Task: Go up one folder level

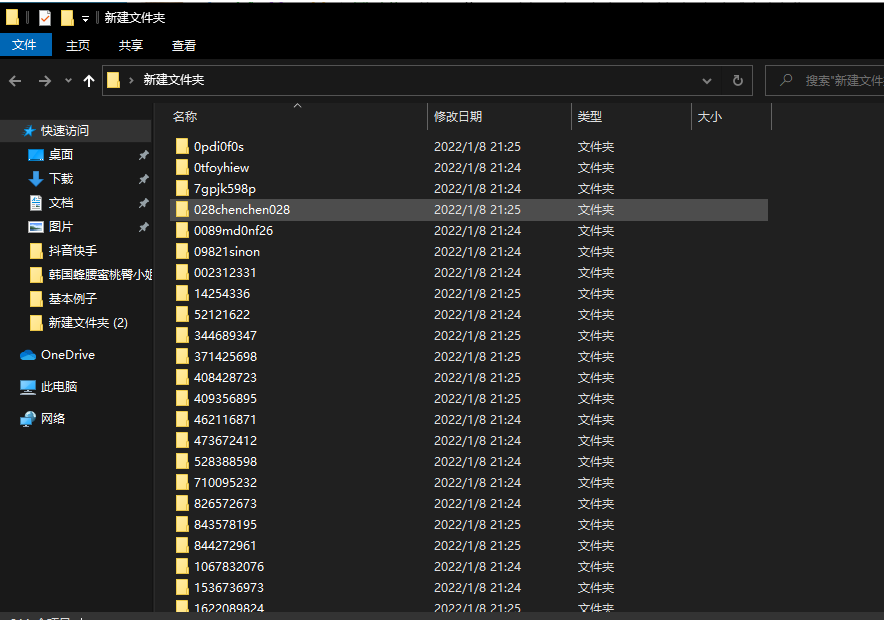Action: tap(89, 81)
